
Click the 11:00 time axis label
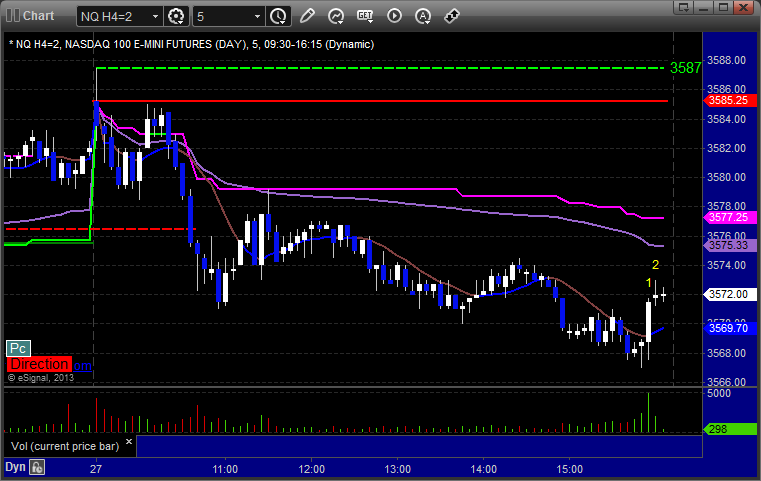(x=225, y=469)
